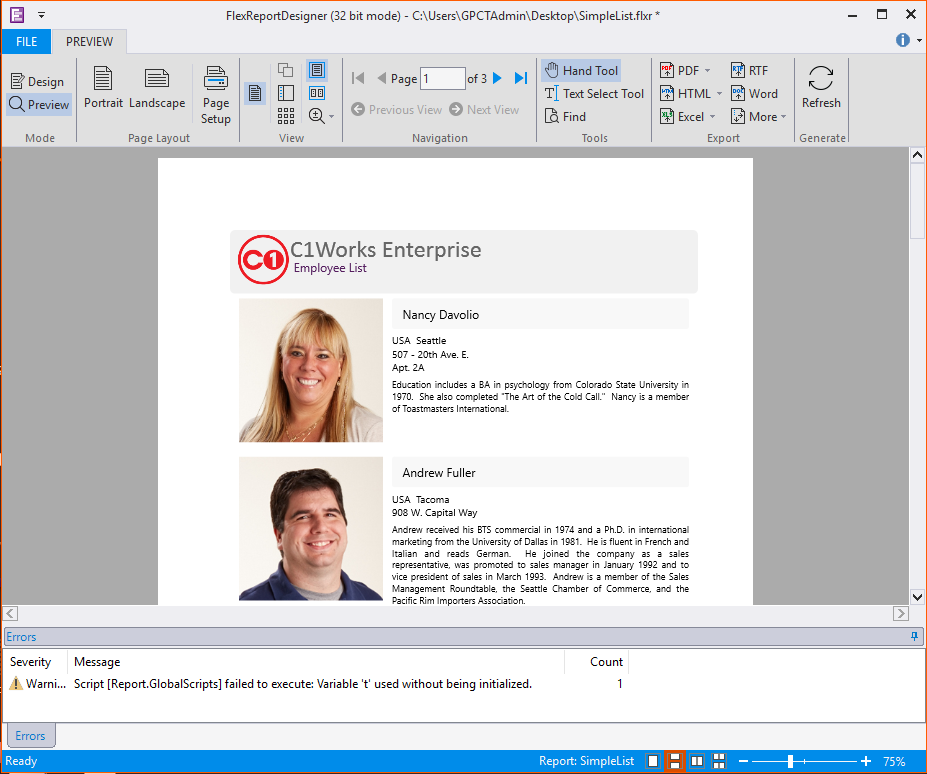
Task: Open the Find tool
Action: (565, 116)
